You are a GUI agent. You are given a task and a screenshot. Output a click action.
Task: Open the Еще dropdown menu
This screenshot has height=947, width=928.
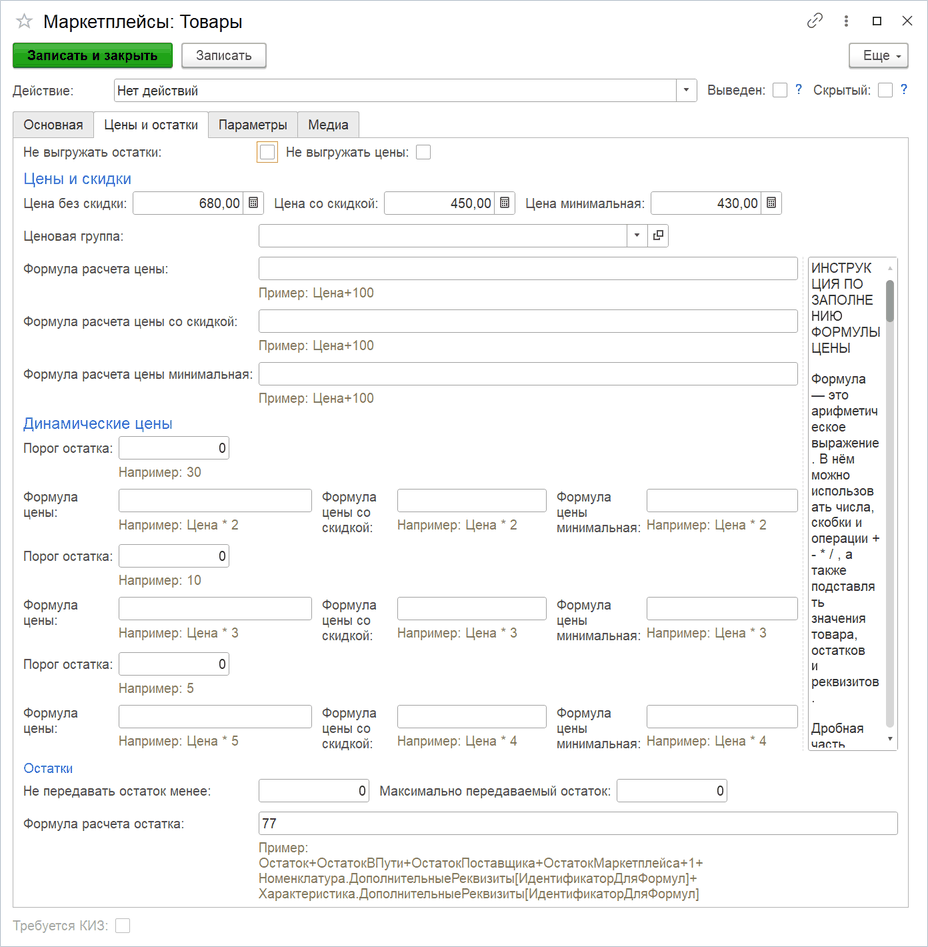tap(878, 56)
